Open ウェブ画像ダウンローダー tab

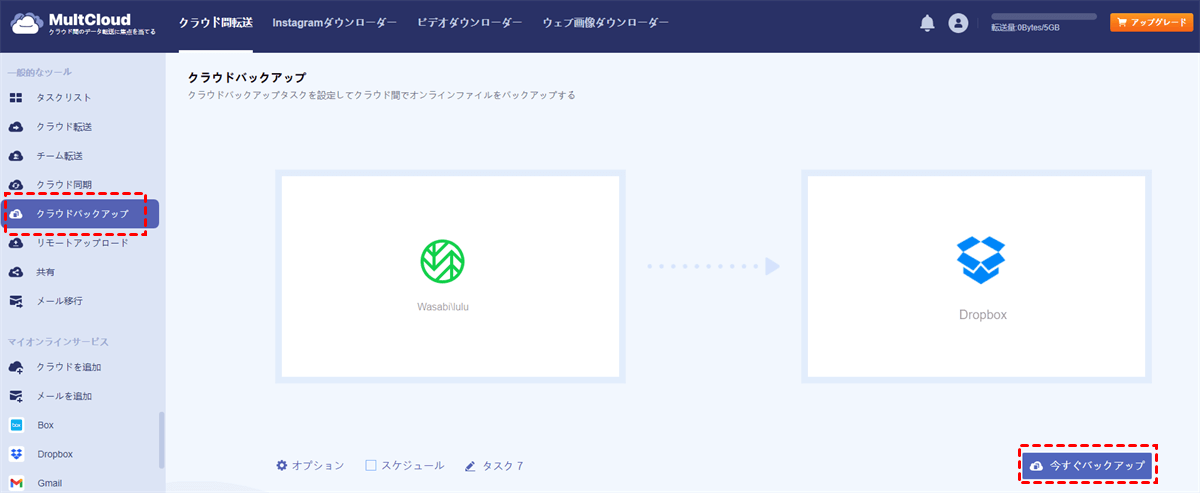click(606, 22)
